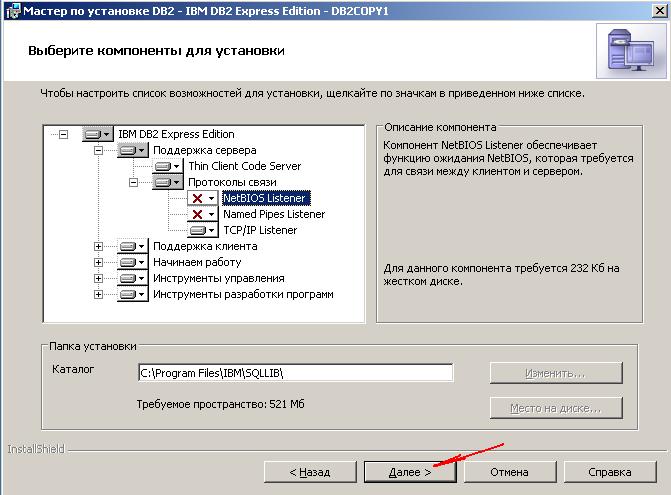Viewport: 671px width, 495px height.
Task: Open install-state dropdown for Поддержка сервера
Action: (133, 150)
